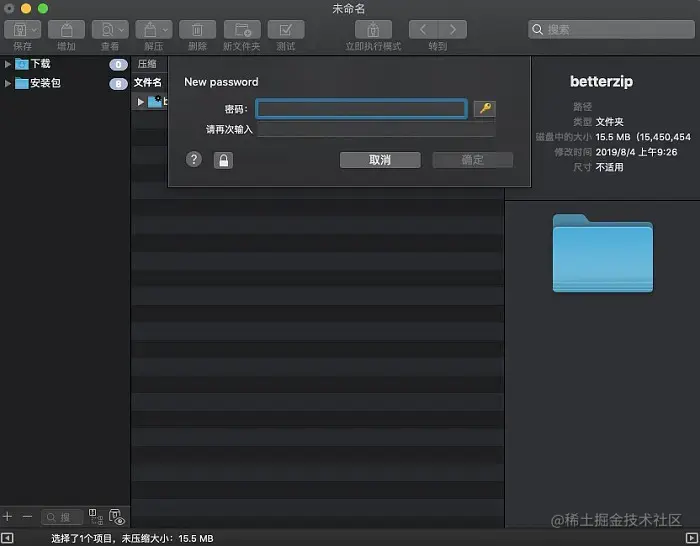
Task: Expand the 安装包 folder in sidebar
Action: pyautogui.click(x=8, y=83)
